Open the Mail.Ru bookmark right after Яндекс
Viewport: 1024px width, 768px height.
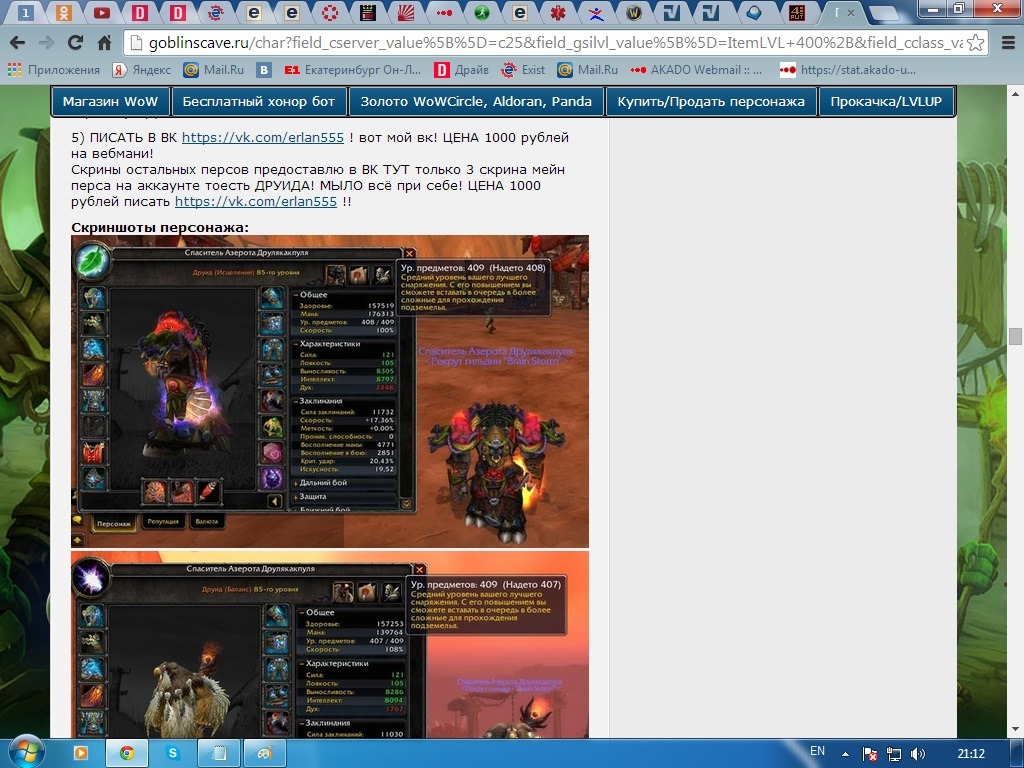point(214,69)
